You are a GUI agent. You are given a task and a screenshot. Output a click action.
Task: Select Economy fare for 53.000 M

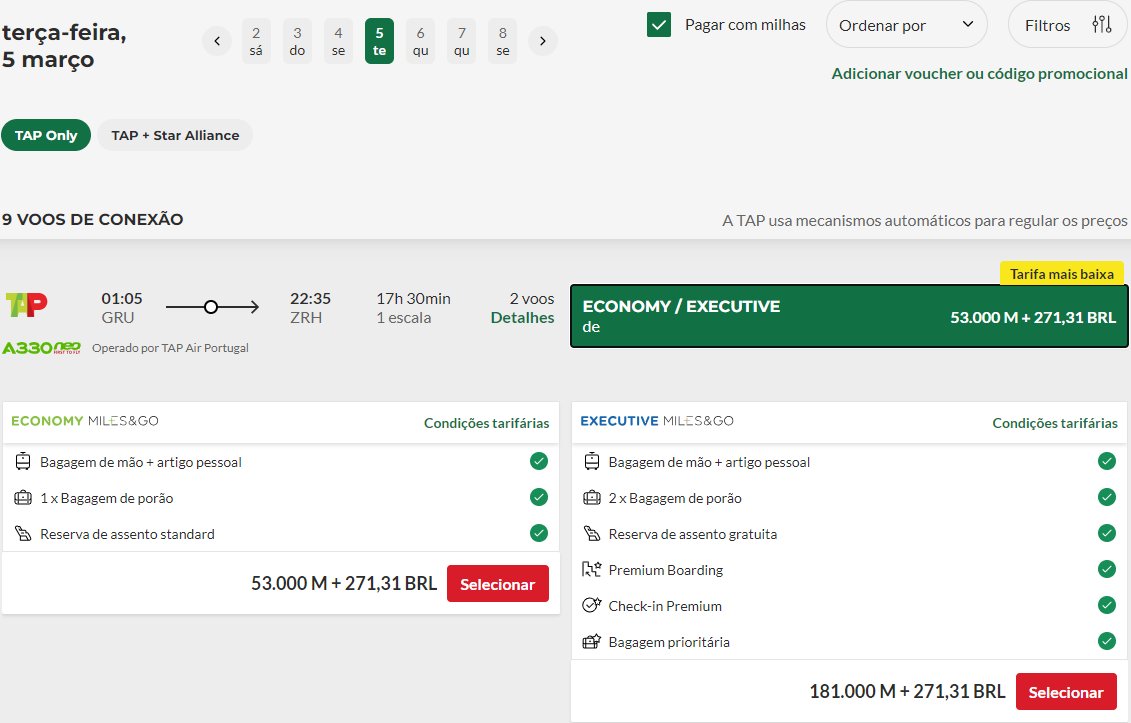pos(498,584)
